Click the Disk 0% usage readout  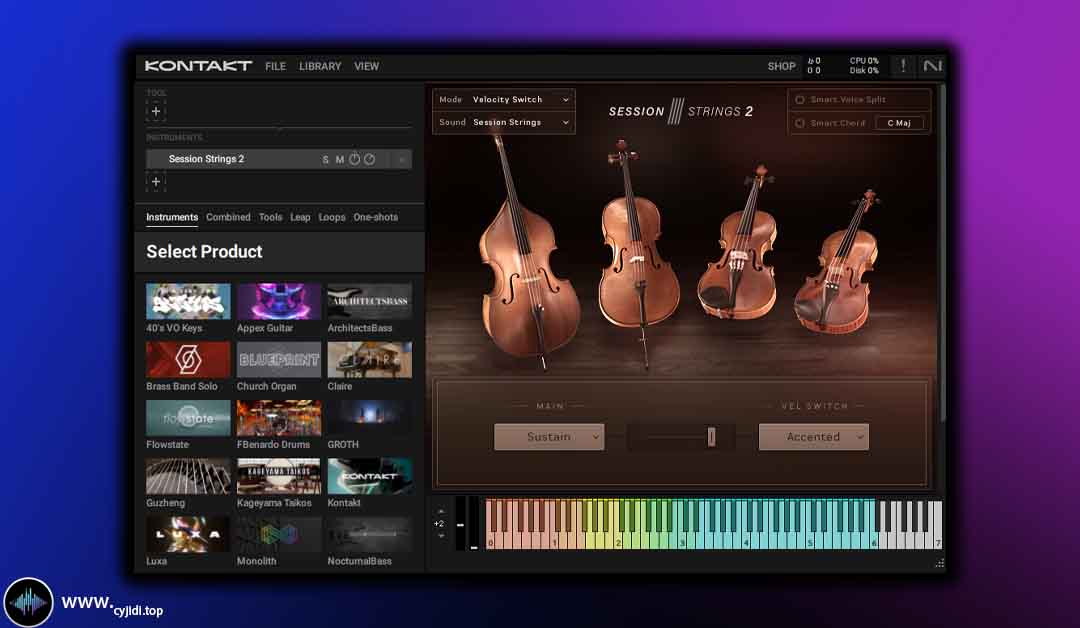[864, 71]
